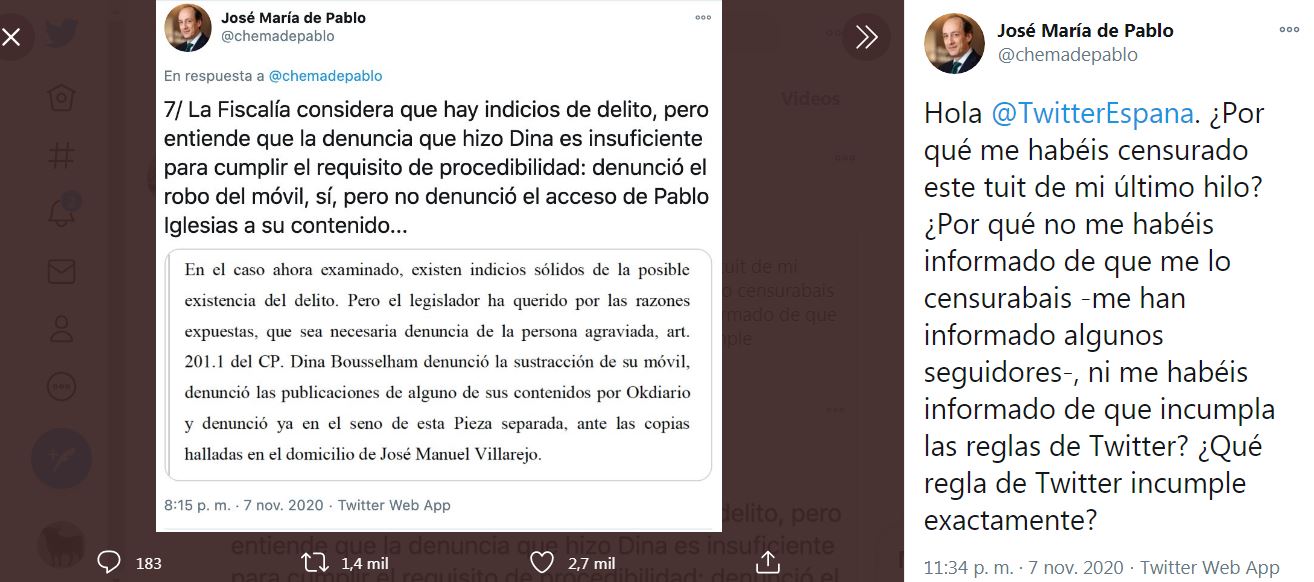Click @chemadepablo in 'En respuesta a'
This screenshot has width=1314, height=582.
point(325,76)
